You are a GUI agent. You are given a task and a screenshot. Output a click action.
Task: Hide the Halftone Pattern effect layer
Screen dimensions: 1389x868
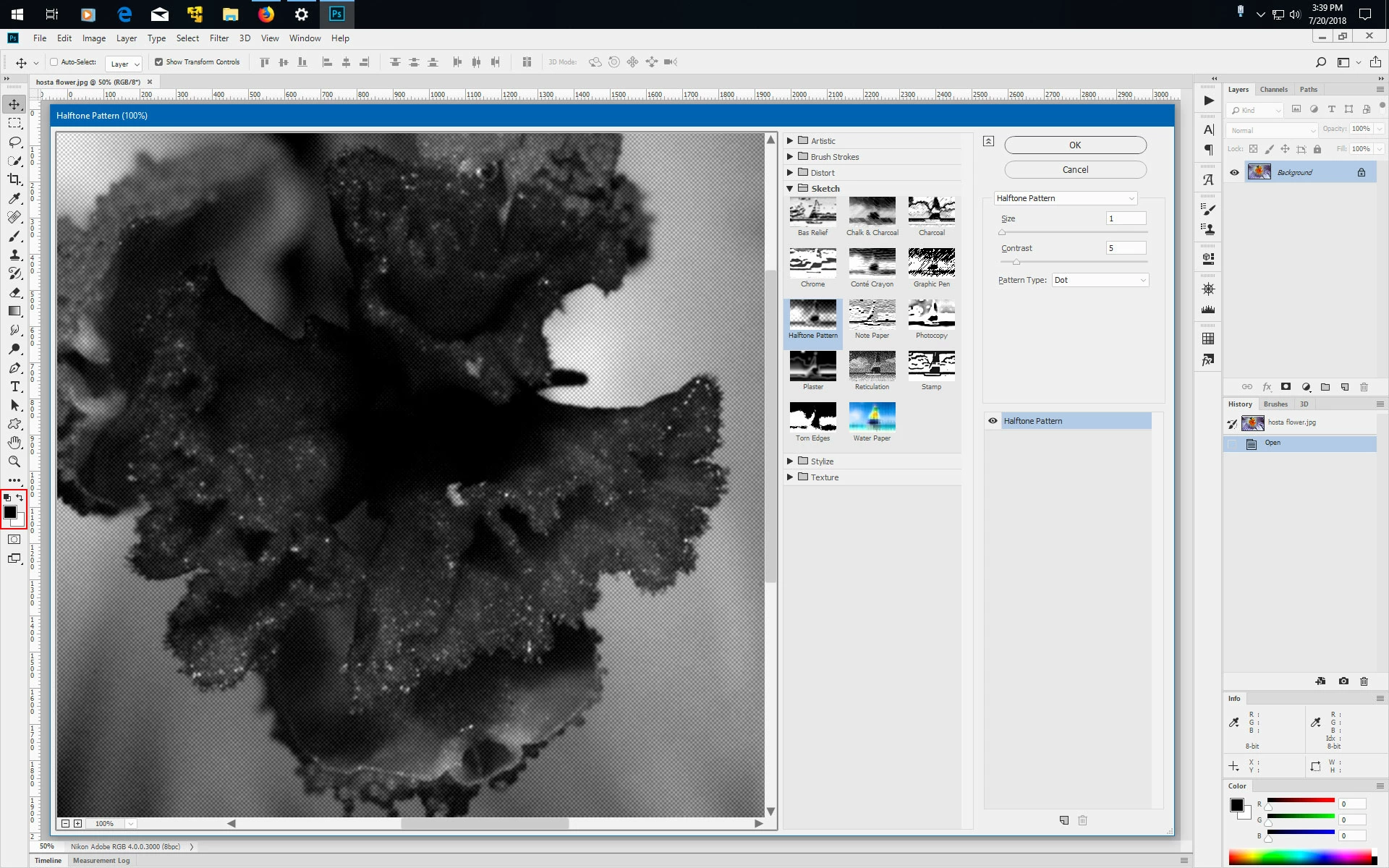click(x=993, y=421)
